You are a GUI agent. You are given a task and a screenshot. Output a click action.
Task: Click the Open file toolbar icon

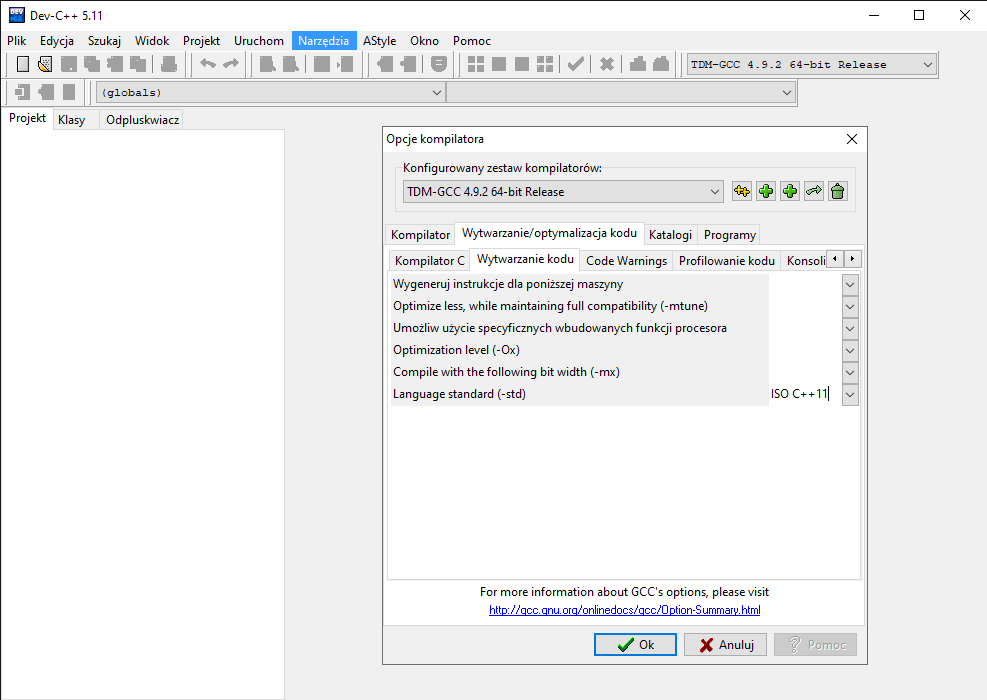coord(45,65)
